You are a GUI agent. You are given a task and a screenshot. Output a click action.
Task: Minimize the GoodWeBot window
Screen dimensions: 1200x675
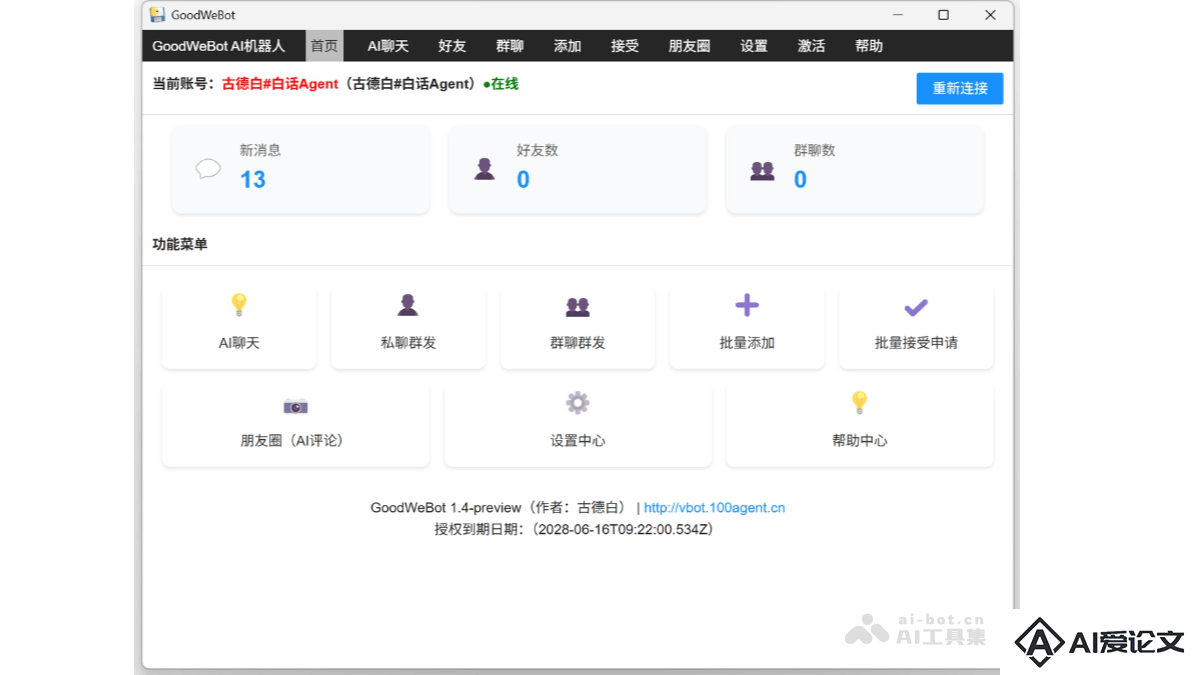pyautogui.click(x=897, y=15)
